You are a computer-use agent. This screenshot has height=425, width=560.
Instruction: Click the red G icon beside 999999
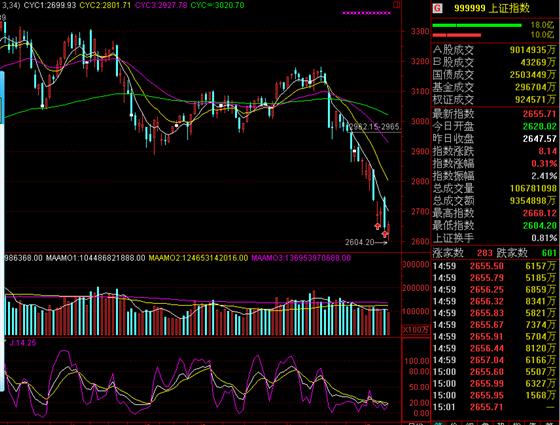(437, 8)
